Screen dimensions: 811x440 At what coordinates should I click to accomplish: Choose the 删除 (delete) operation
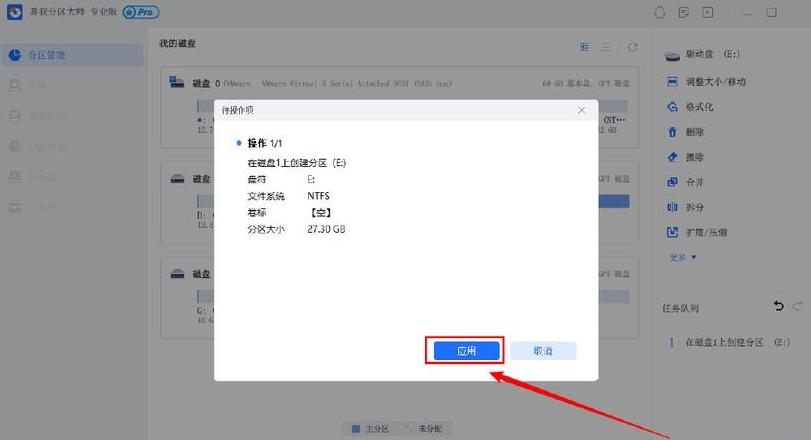pos(685,132)
